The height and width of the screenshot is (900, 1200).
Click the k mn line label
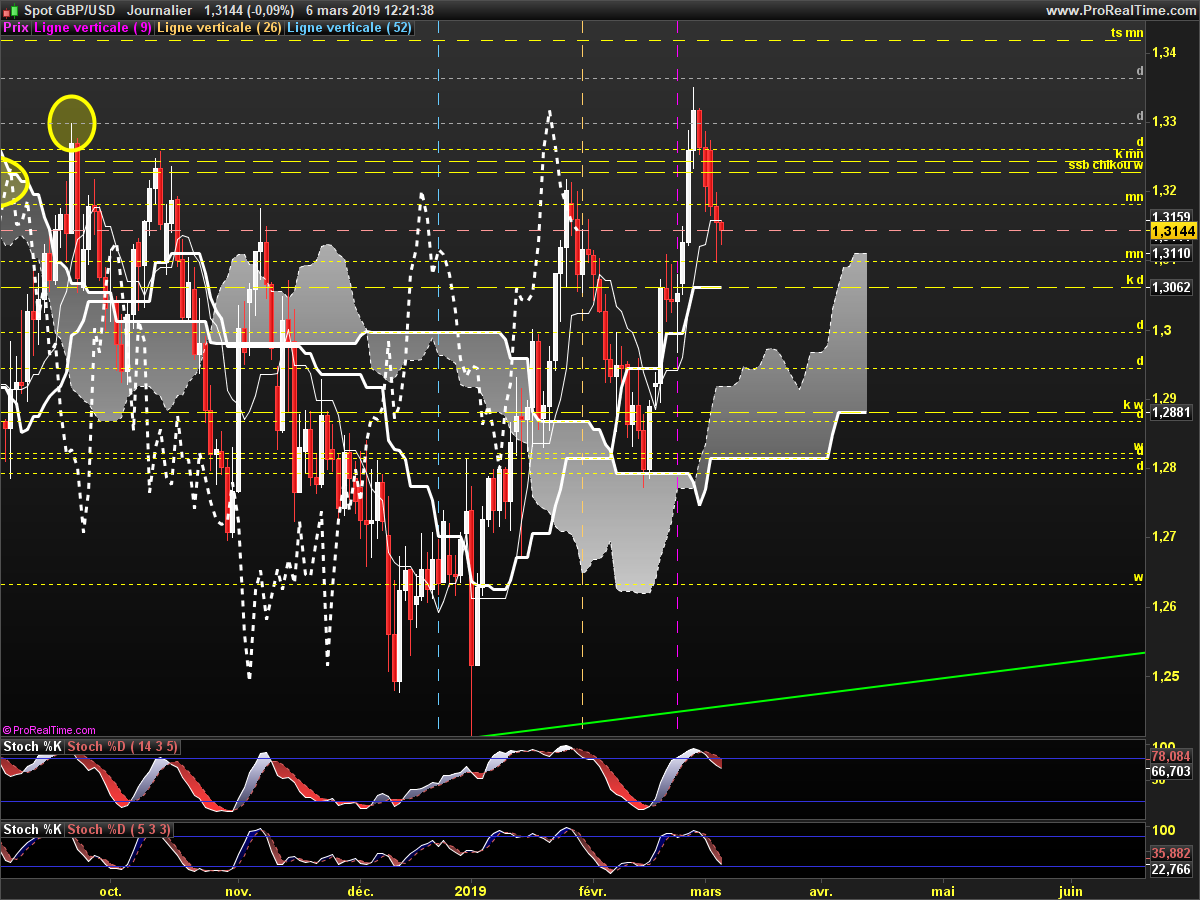pos(1129,154)
